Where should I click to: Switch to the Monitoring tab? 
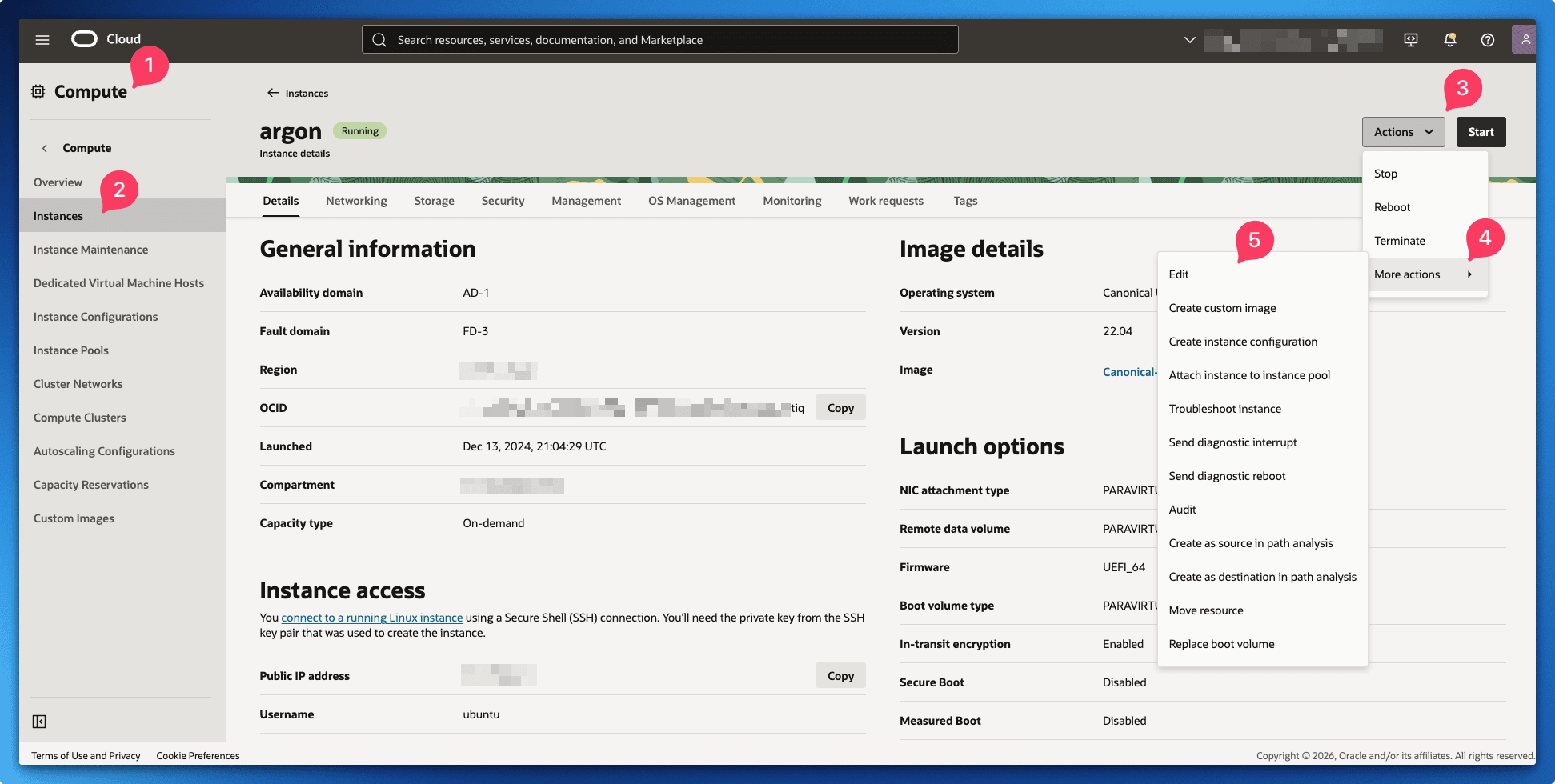tap(792, 201)
